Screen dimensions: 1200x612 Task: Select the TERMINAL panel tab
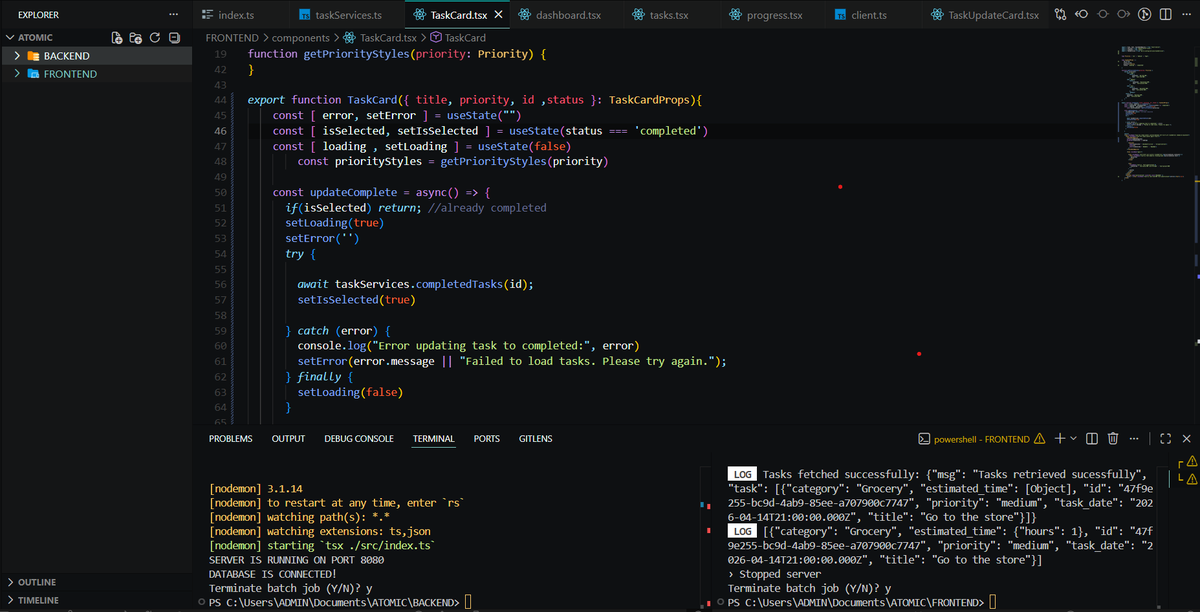[433, 439]
